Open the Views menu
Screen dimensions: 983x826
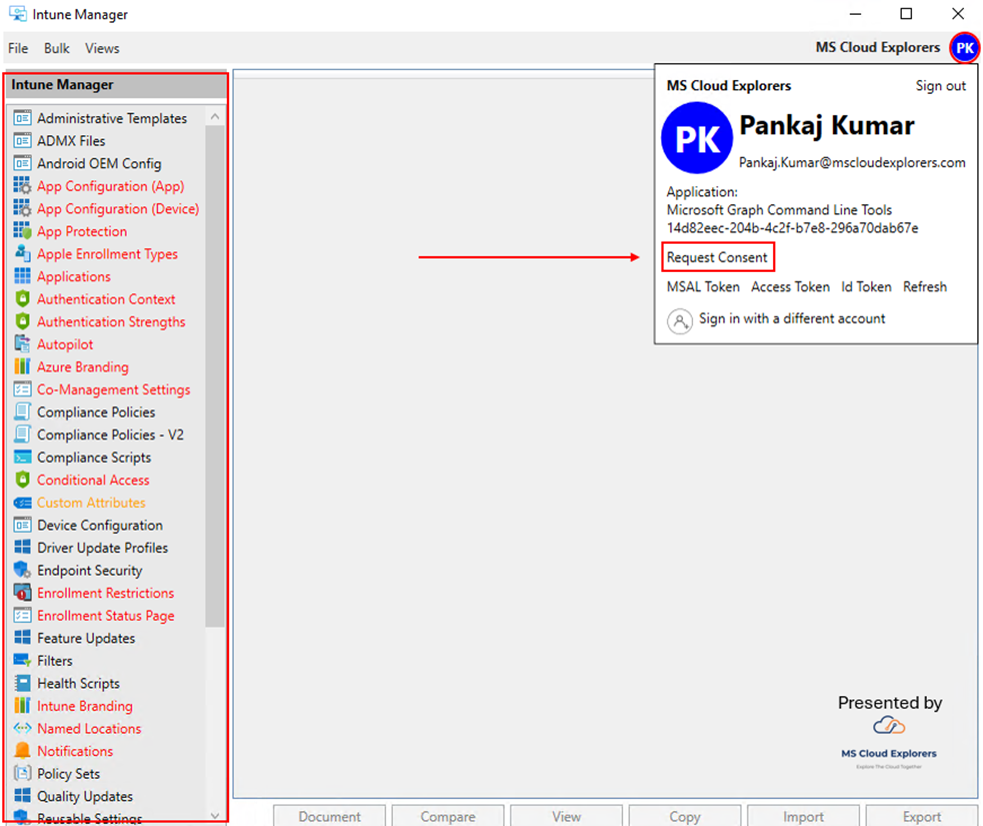click(x=102, y=48)
